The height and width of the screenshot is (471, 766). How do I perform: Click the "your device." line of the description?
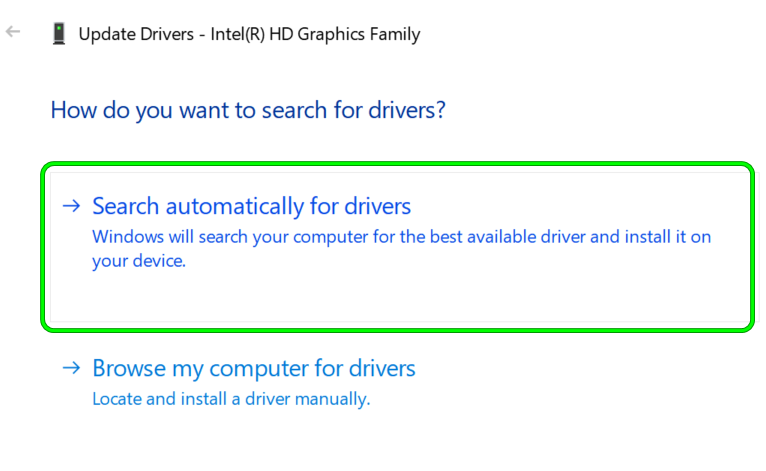(x=139, y=261)
